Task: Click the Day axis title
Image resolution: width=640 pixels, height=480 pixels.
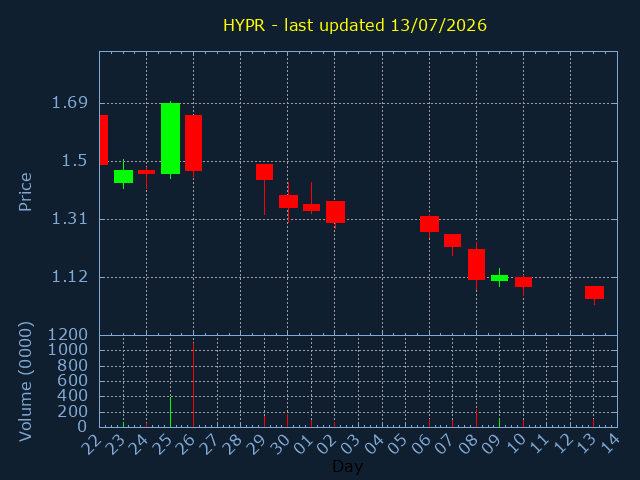Action: point(347,467)
